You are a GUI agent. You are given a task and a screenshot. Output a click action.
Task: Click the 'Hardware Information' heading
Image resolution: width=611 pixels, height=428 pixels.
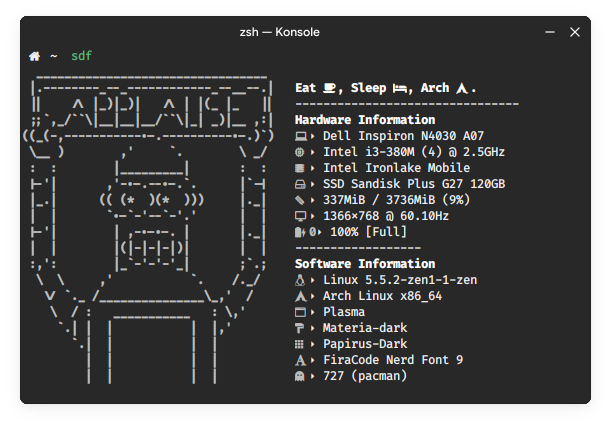point(365,120)
